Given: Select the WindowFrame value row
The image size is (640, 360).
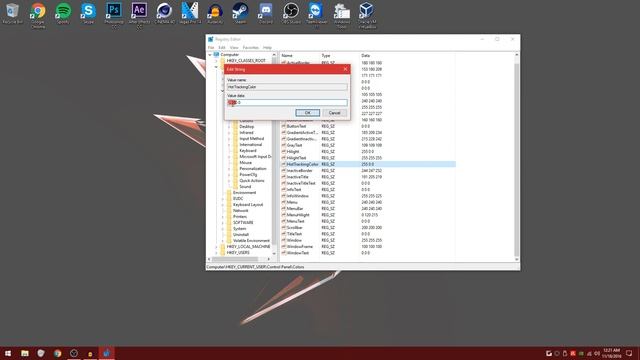Looking at the screenshot, I should pos(300,247).
